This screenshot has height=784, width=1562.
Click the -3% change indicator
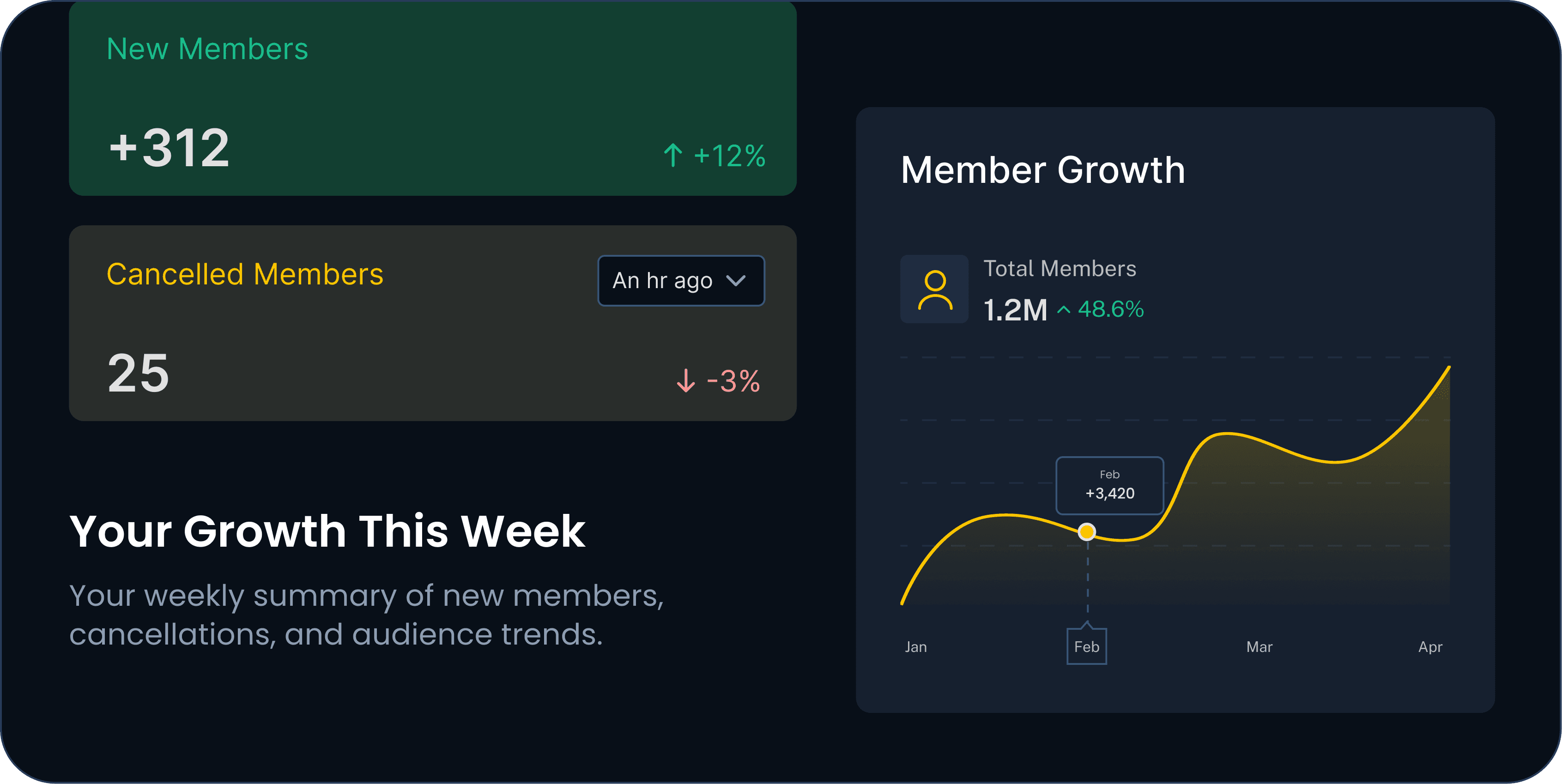(733, 381)
